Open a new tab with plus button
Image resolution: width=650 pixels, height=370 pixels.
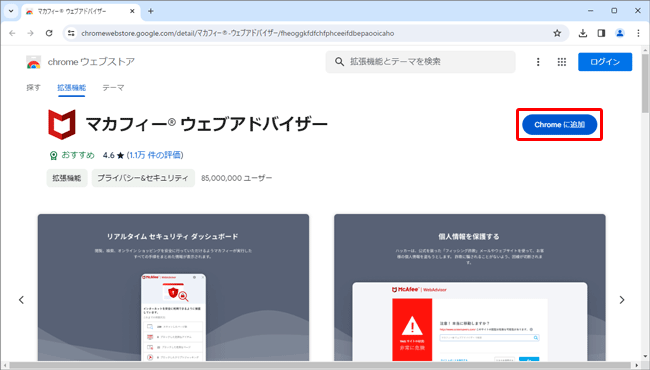click(151, 11)
